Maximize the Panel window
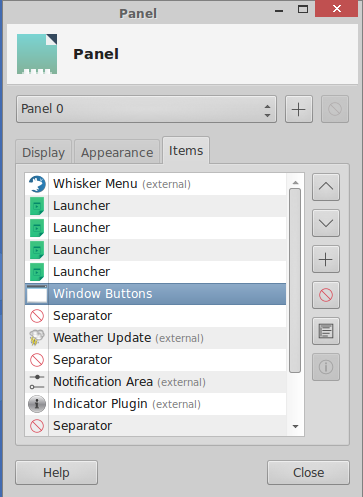The width and height of the screenshot is (363, 497). pos(303,9)
